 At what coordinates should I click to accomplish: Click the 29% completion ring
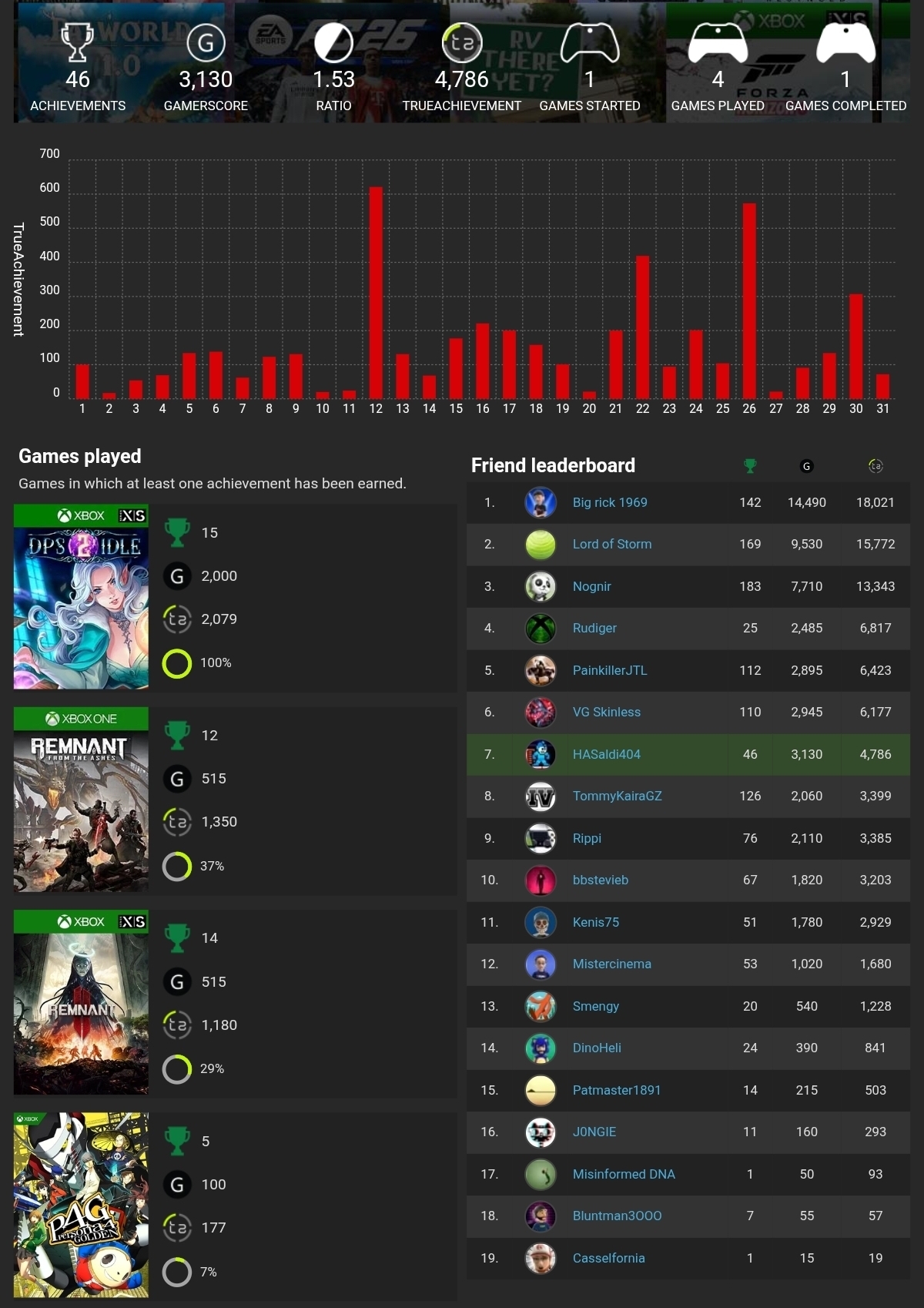pos(177,1068)
